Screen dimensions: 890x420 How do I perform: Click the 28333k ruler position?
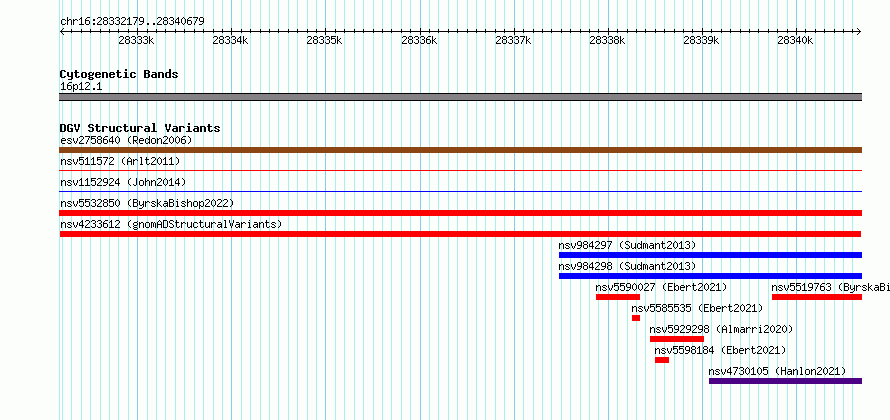[136, 40]
